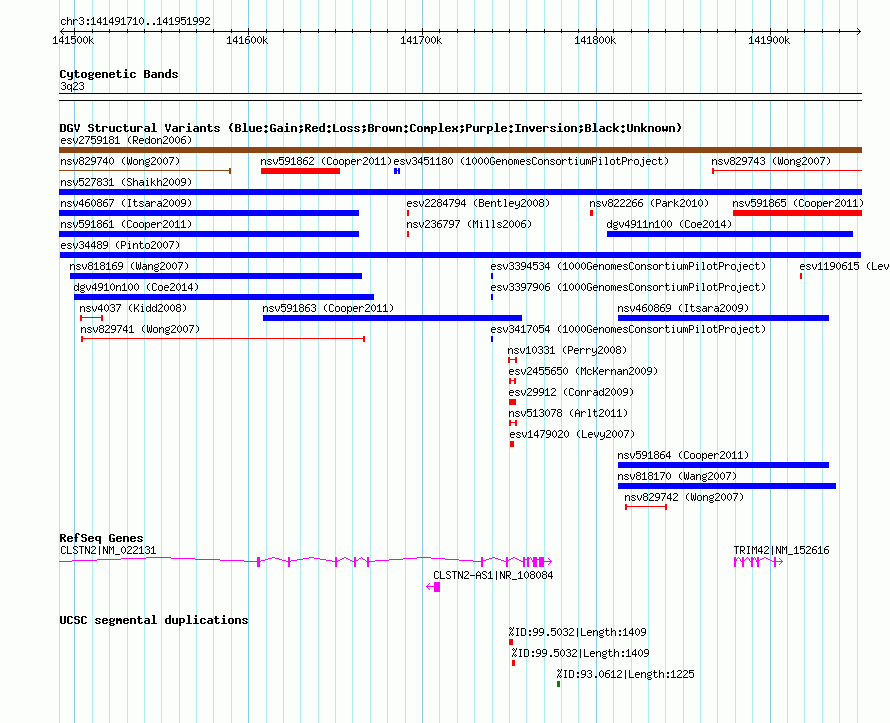
Task: Click the RefSeq Genes track heading
Action: point(101,538)
